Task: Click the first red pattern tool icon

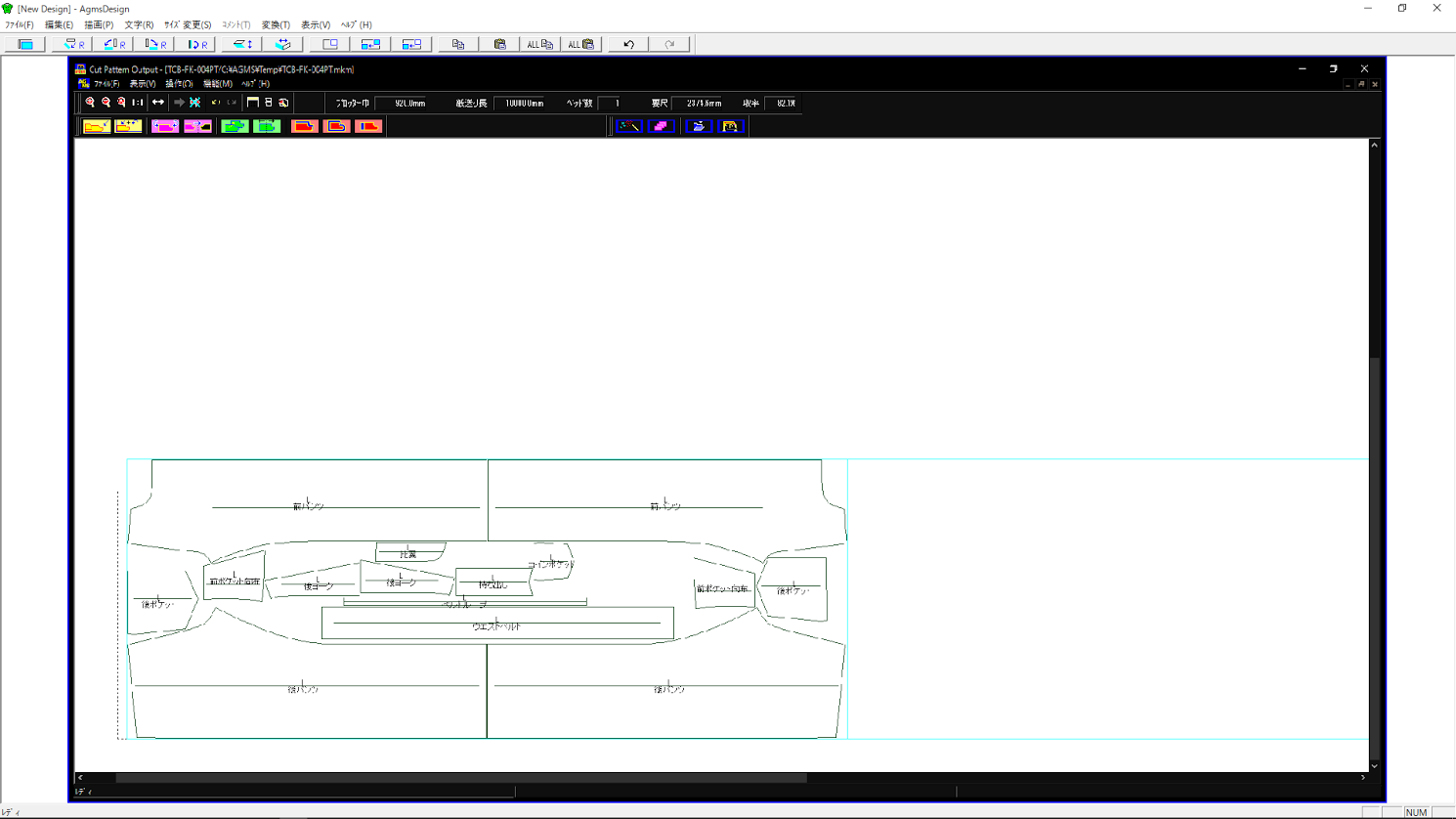Action: [304, 126]
